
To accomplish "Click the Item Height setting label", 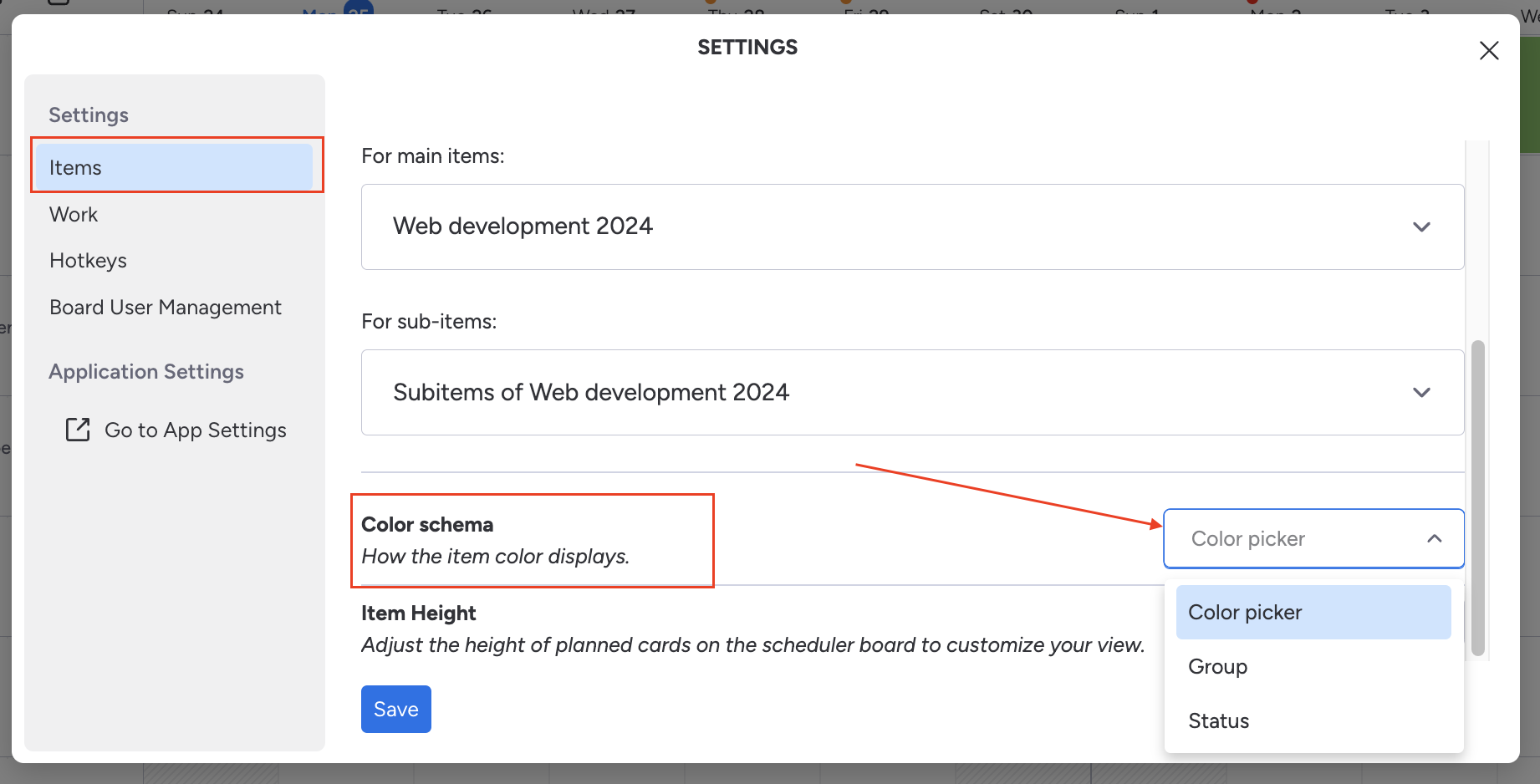I will click(418, 613).
